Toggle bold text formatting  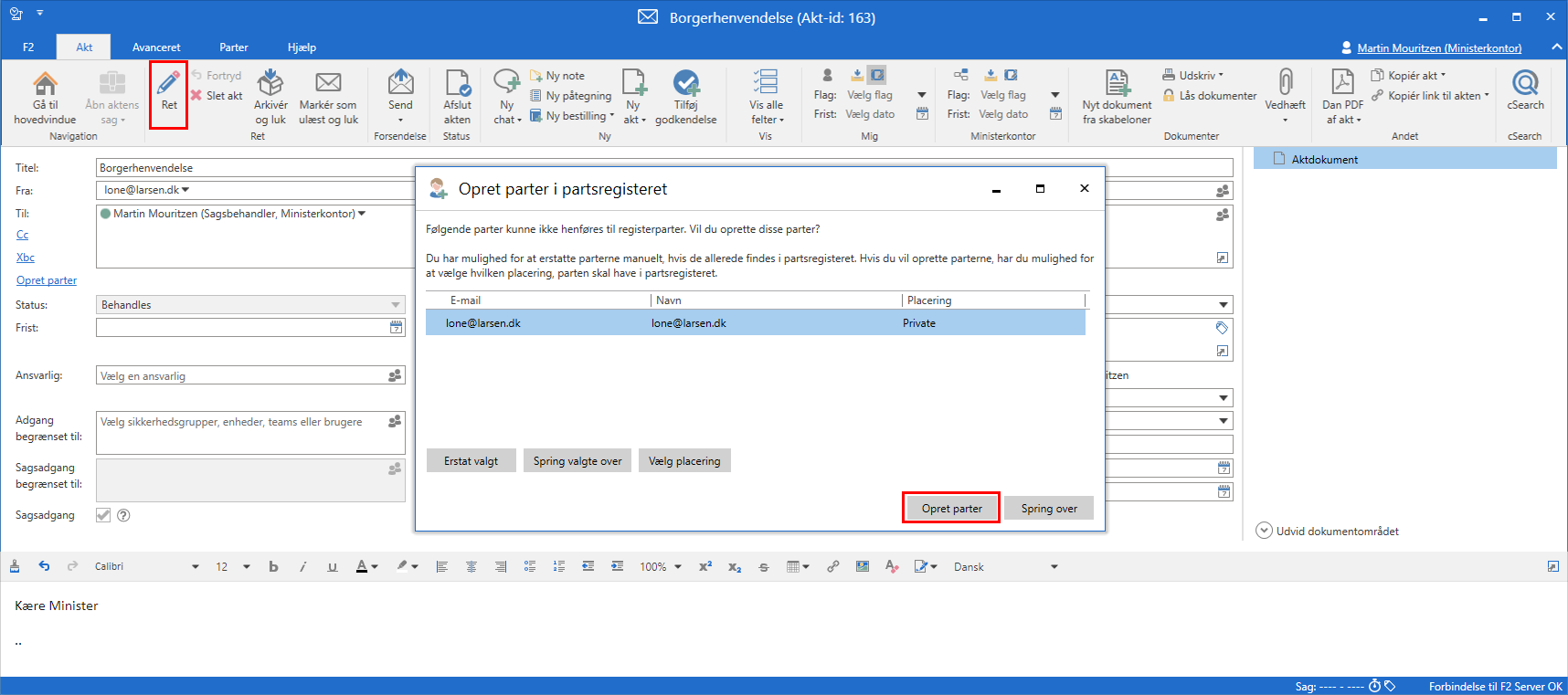[273, 567]
